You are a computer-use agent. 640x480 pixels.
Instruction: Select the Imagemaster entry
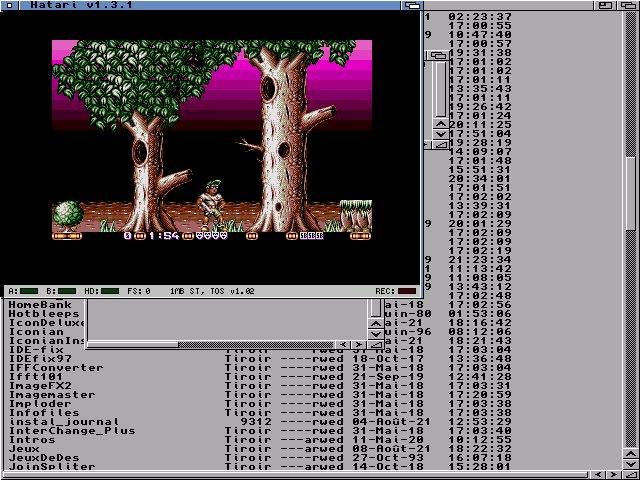52,394
